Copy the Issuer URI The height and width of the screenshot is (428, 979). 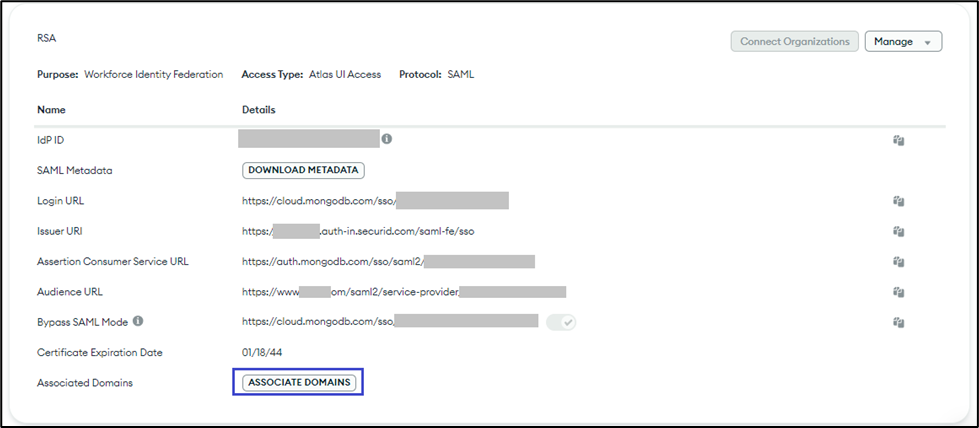click(x=898, y=231)
